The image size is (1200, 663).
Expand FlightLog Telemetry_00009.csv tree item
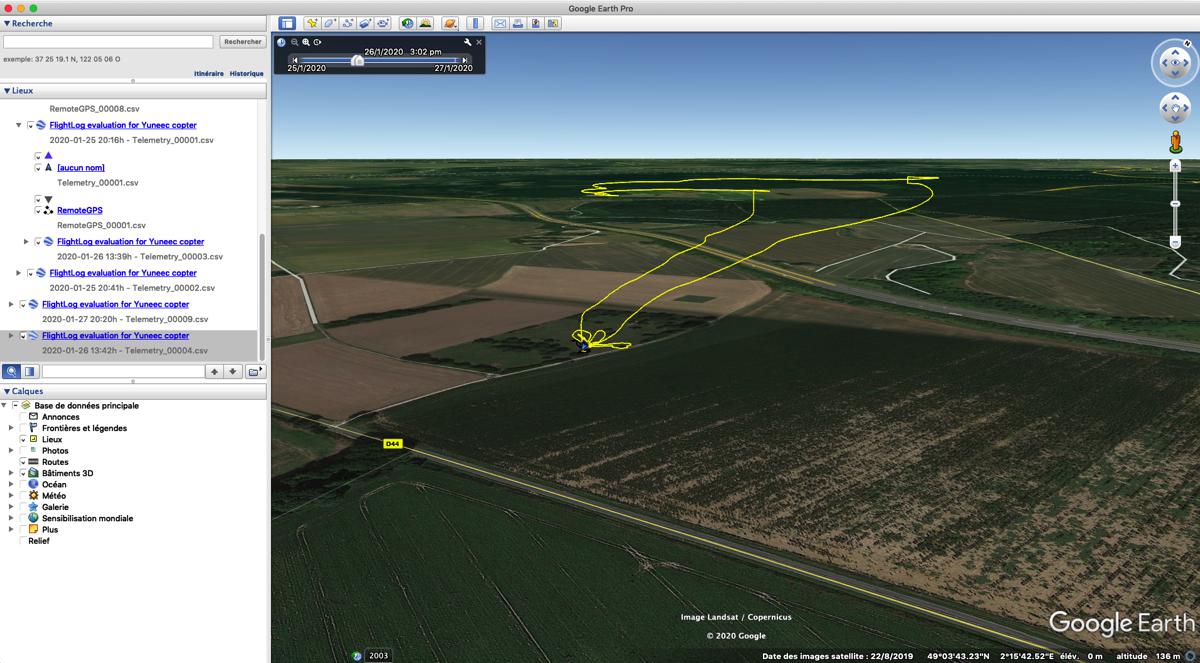(11, 304)
